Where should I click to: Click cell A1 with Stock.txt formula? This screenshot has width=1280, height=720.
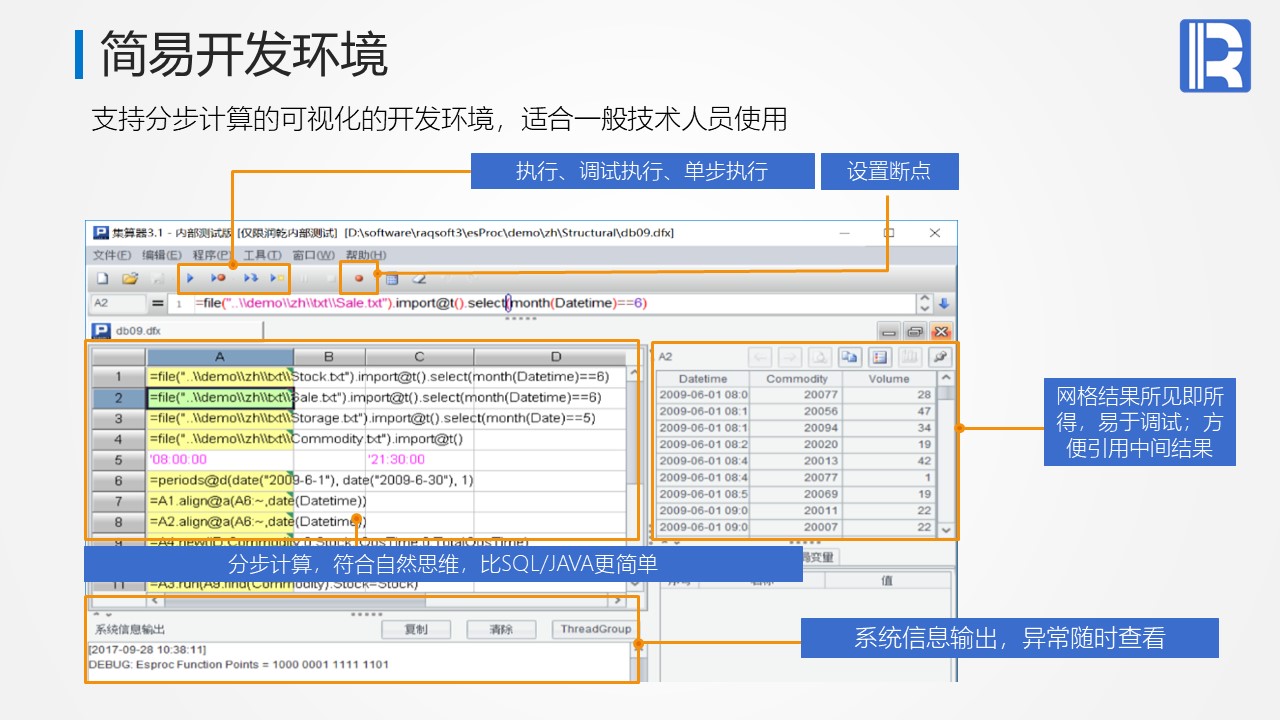220,377
